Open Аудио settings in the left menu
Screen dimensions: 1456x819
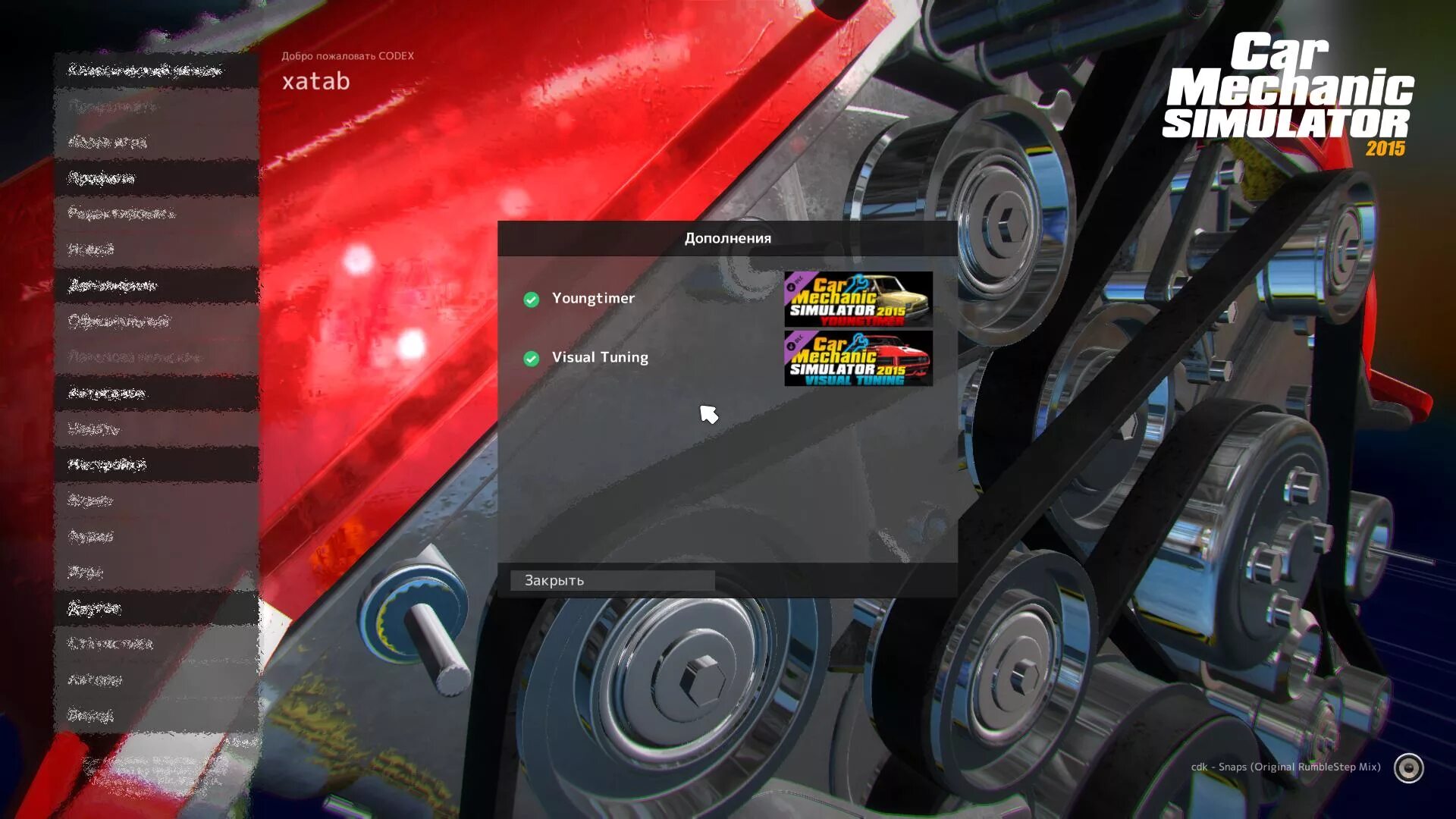click(90, 536)
